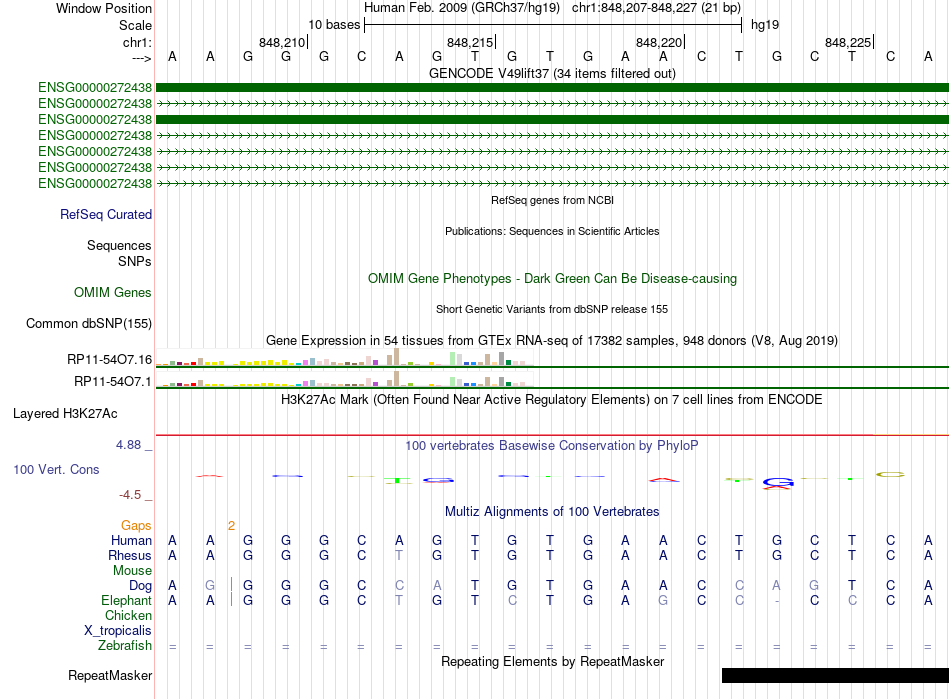This screenshot has width=950, height=699.
Task: Click the orange insertion bar in Elephant row
Action: [x=231, y=600]
